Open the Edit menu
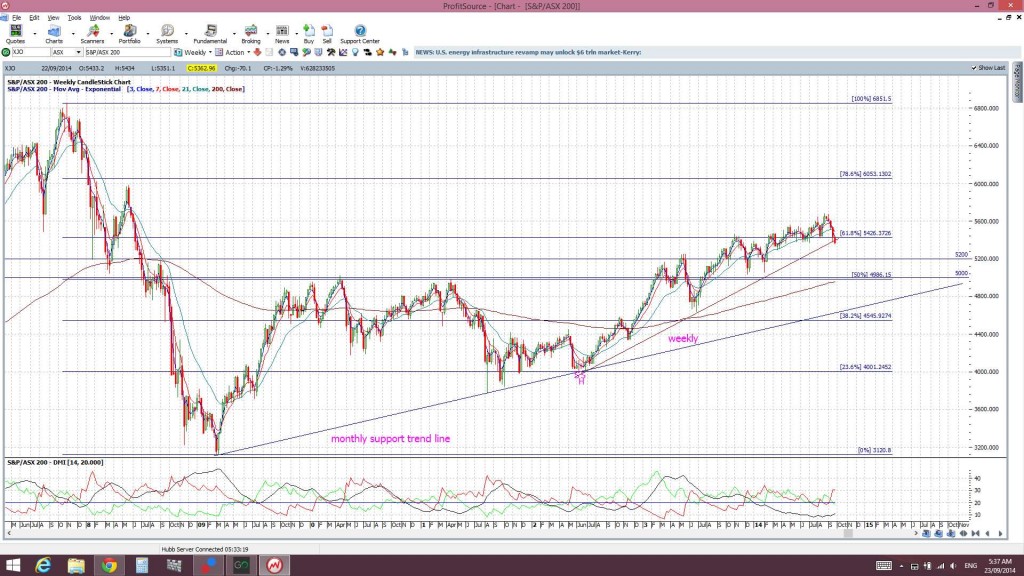 tap(34, 18)
